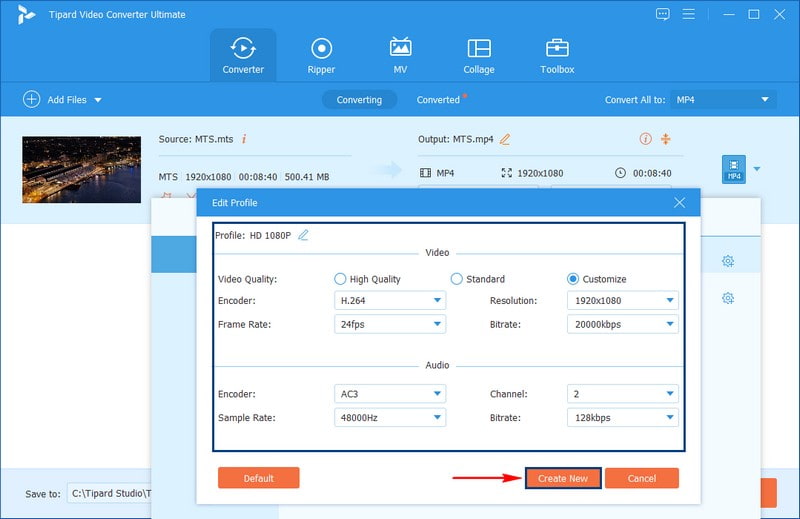Screen dimensions: 800x519
Task: Switch to the Ripper tab
Action: [321, 55]
